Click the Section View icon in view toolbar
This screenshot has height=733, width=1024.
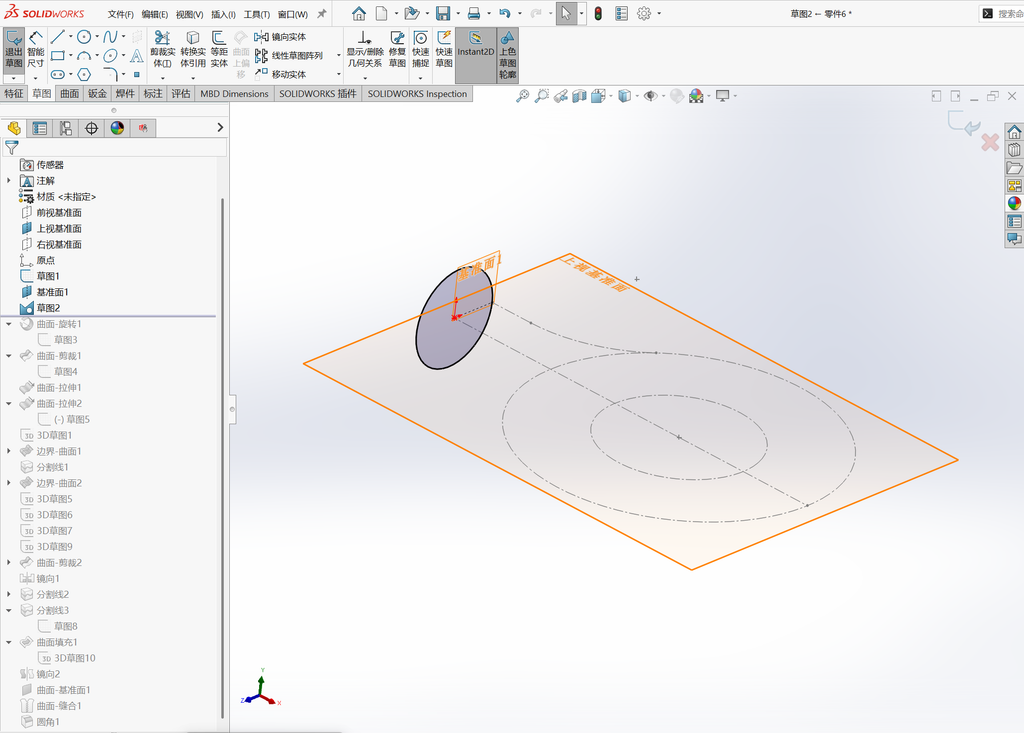[x=579, y=96]
